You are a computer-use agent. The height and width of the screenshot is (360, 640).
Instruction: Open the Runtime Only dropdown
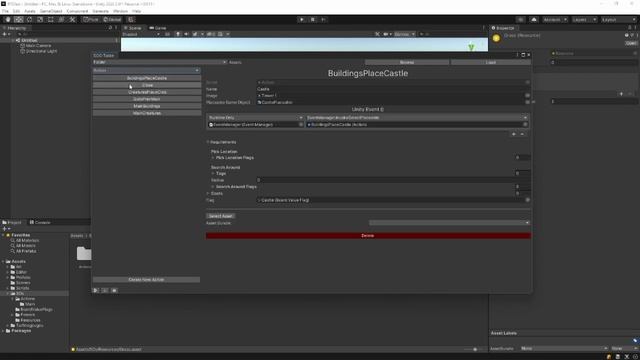point(256,118)
